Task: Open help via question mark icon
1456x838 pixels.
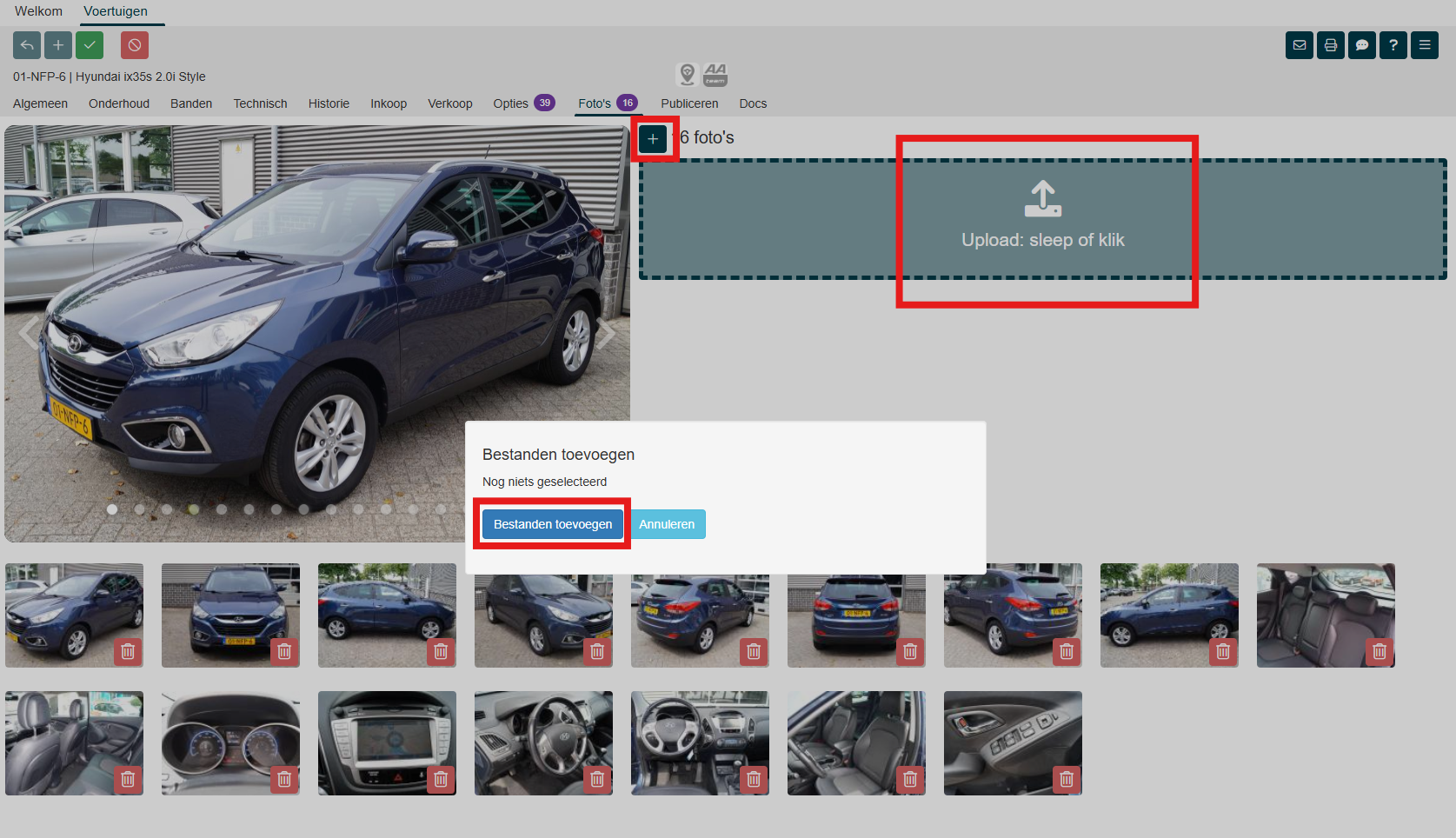Action: pos(1393,45)
